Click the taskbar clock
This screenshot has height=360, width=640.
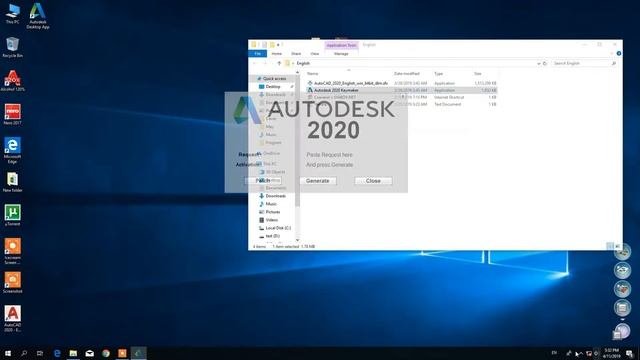click(611, 353)
